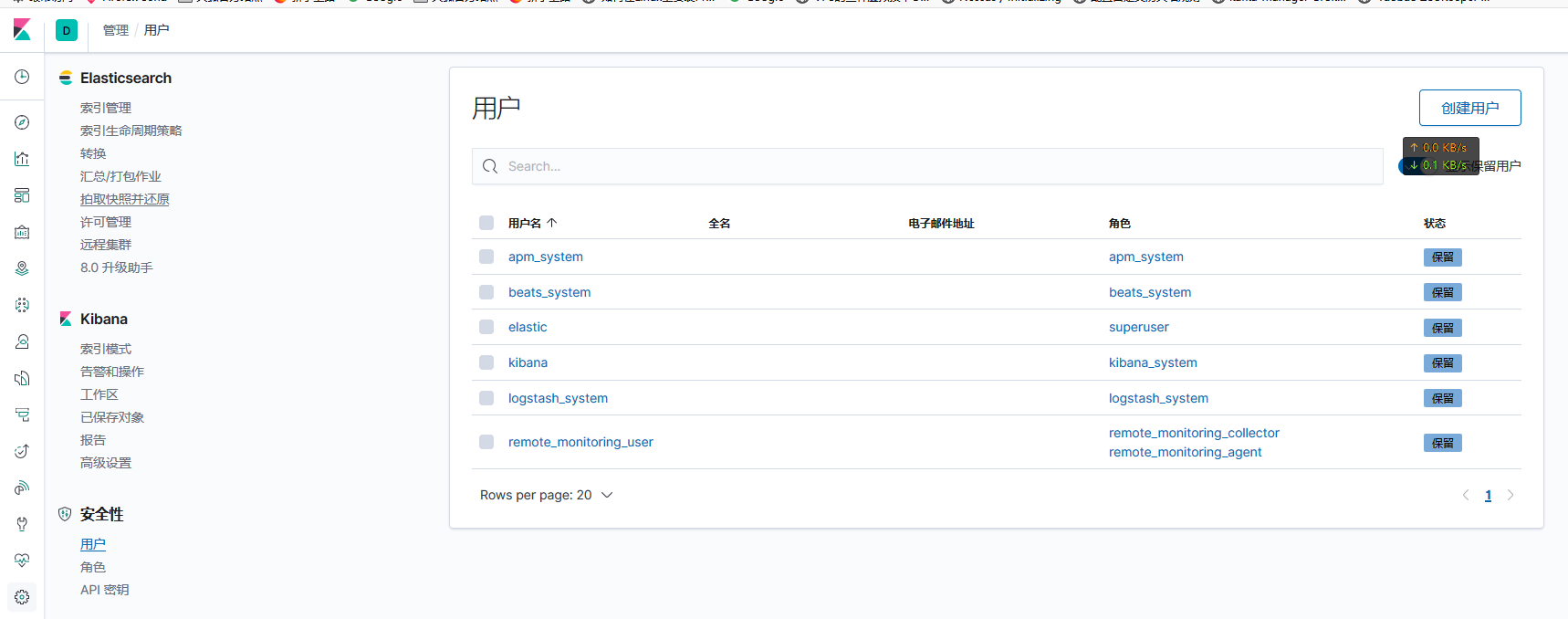Click the Kibana logo
The height and width of the screenshot is (619, 1568).
point(22,30)
